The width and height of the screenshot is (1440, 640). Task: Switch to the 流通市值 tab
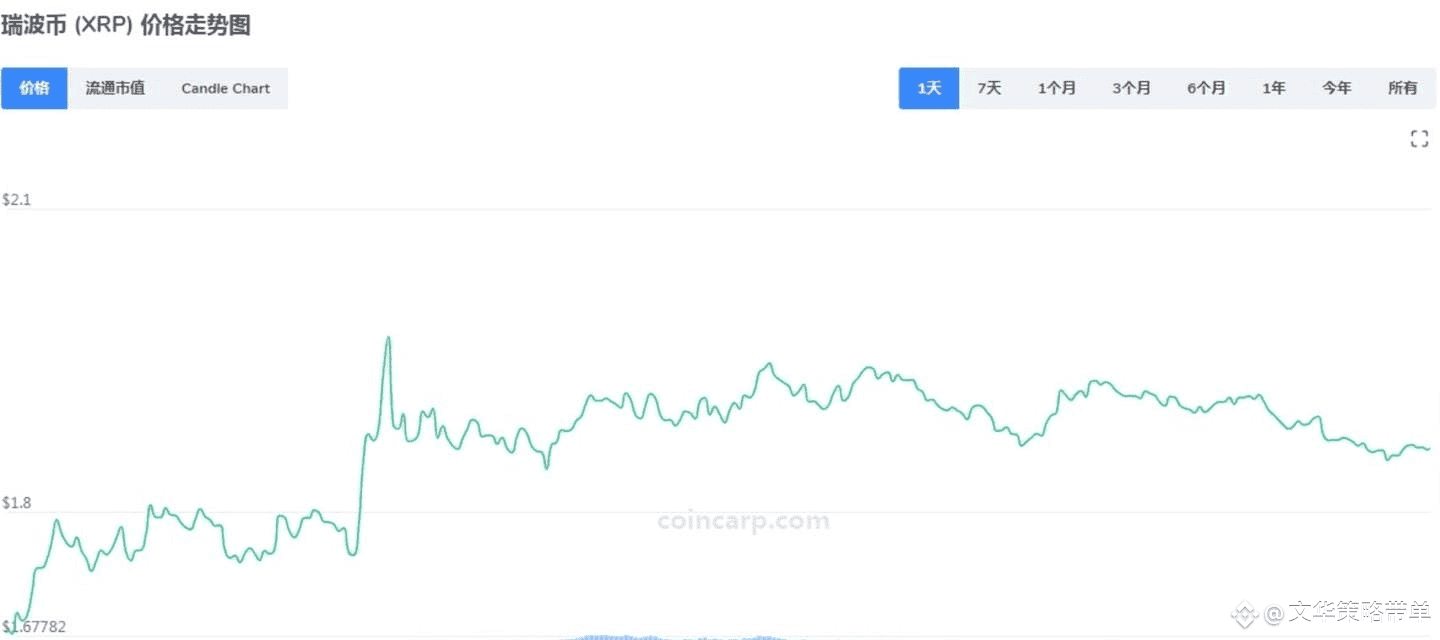(115, 88)
